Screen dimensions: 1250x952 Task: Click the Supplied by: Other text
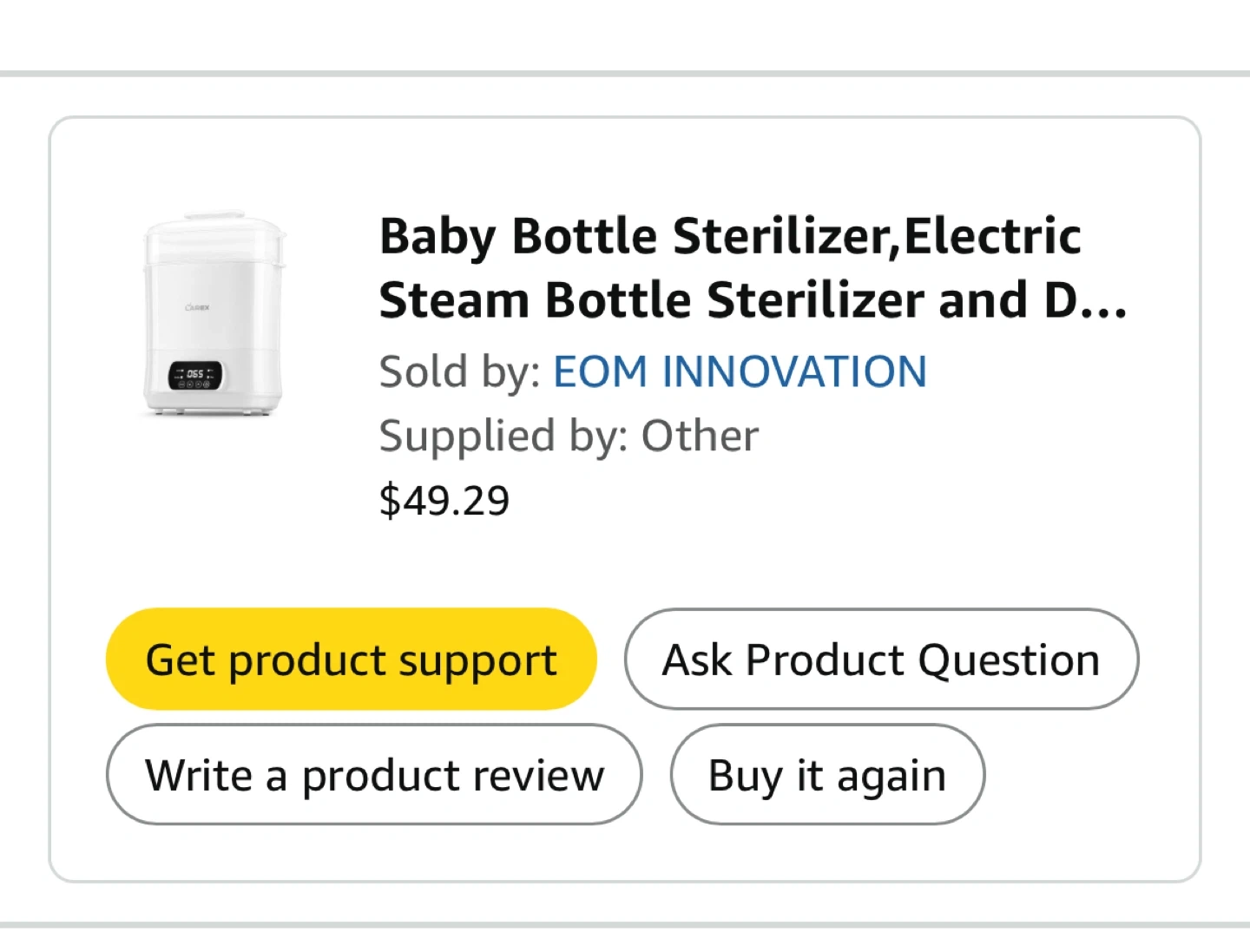click(569, 437)
